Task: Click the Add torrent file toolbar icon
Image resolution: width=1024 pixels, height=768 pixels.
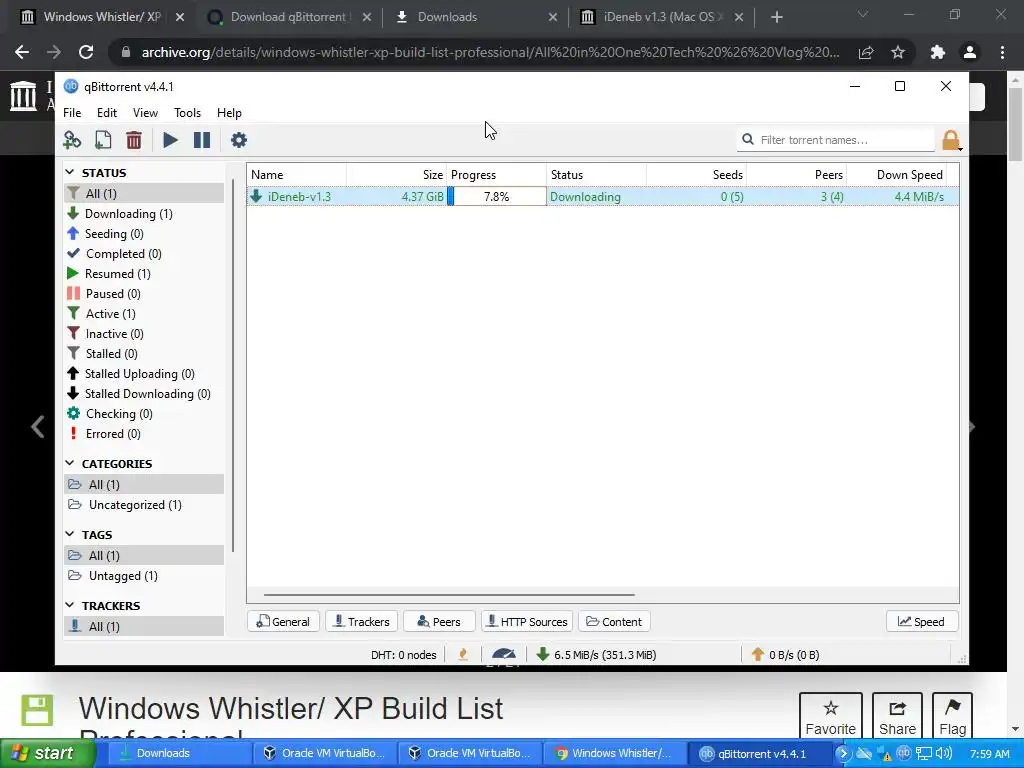Action: point(103,140)
